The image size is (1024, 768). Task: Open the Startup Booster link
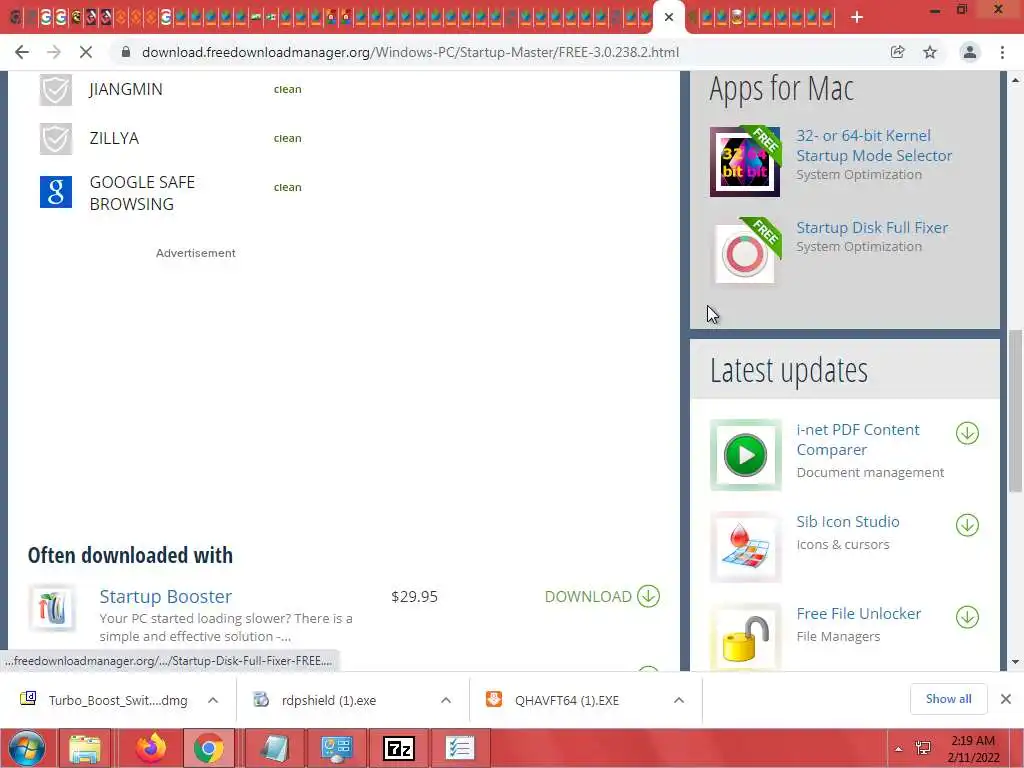165,597
